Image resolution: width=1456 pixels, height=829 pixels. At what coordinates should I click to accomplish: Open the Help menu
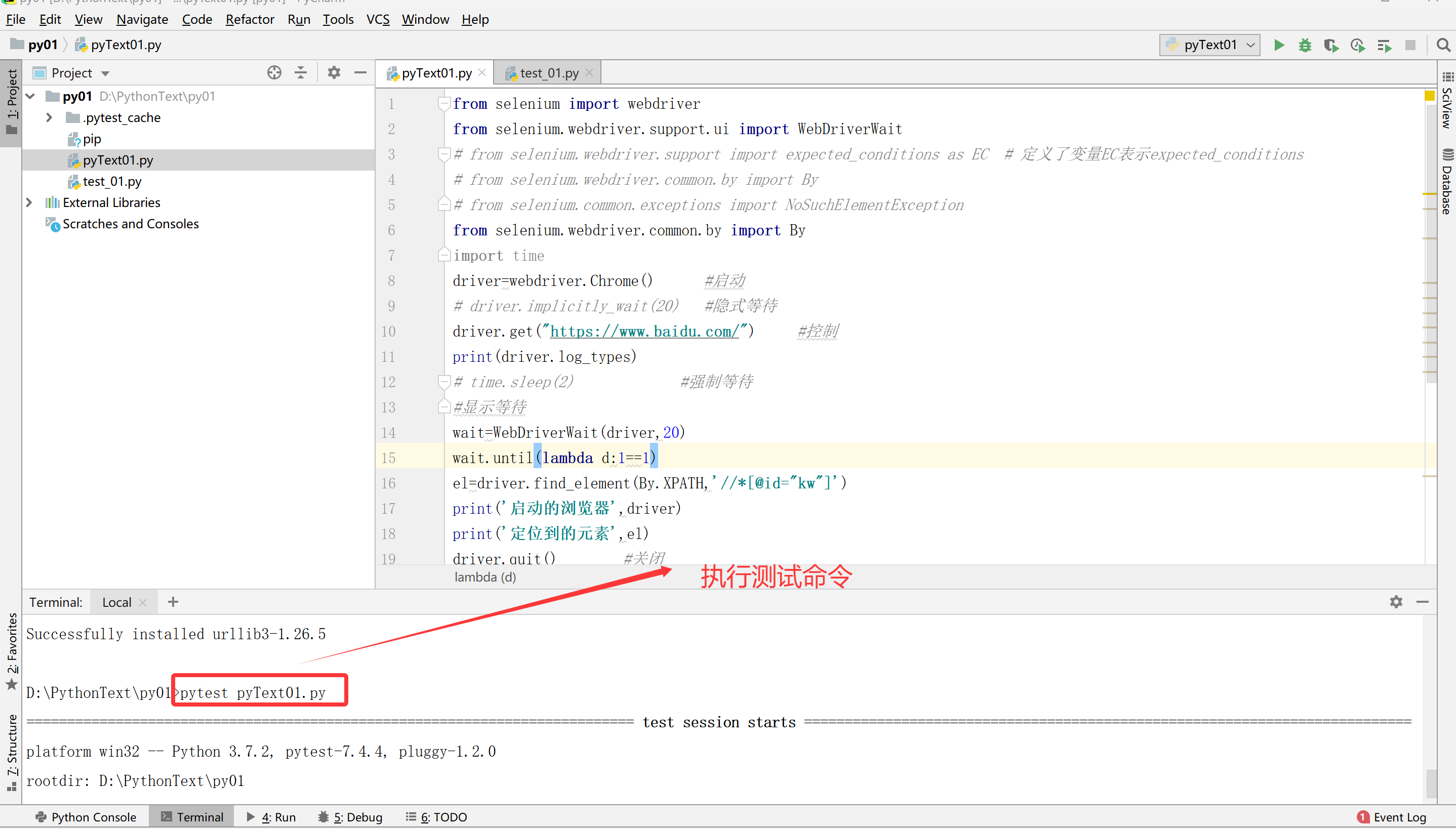tap(475, 19)
